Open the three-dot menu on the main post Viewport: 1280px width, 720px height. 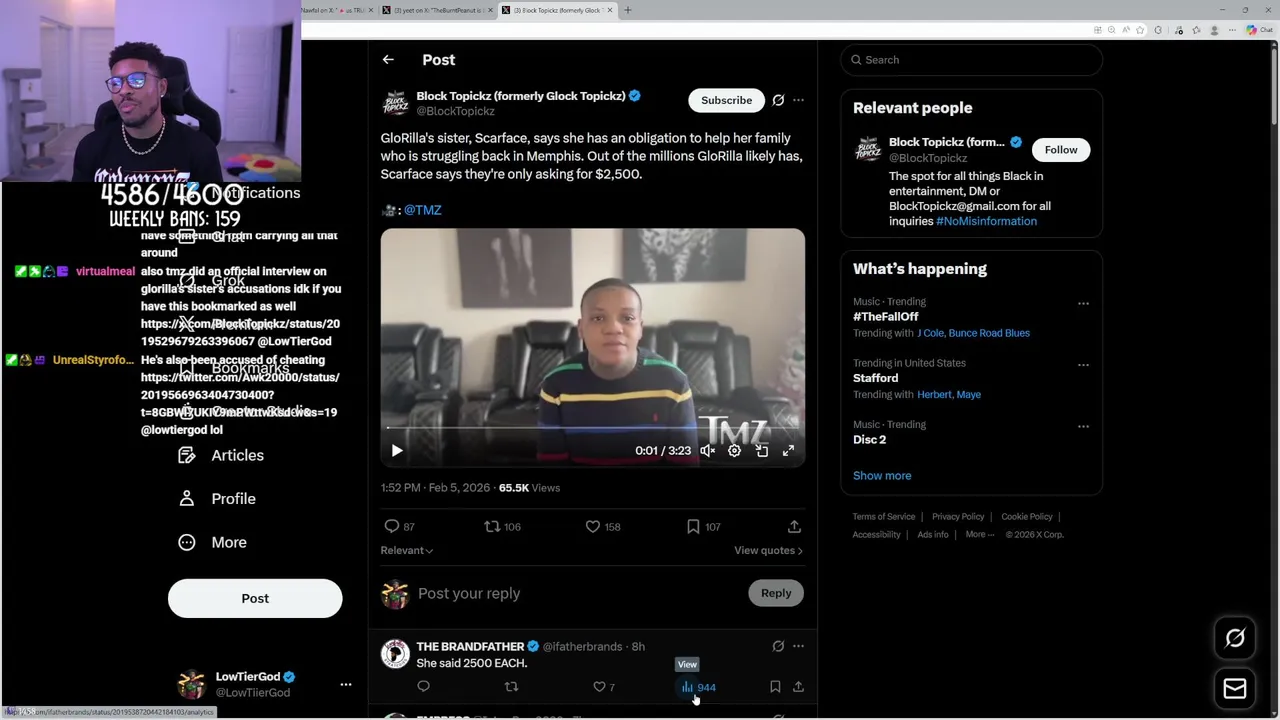click(798, 100)
